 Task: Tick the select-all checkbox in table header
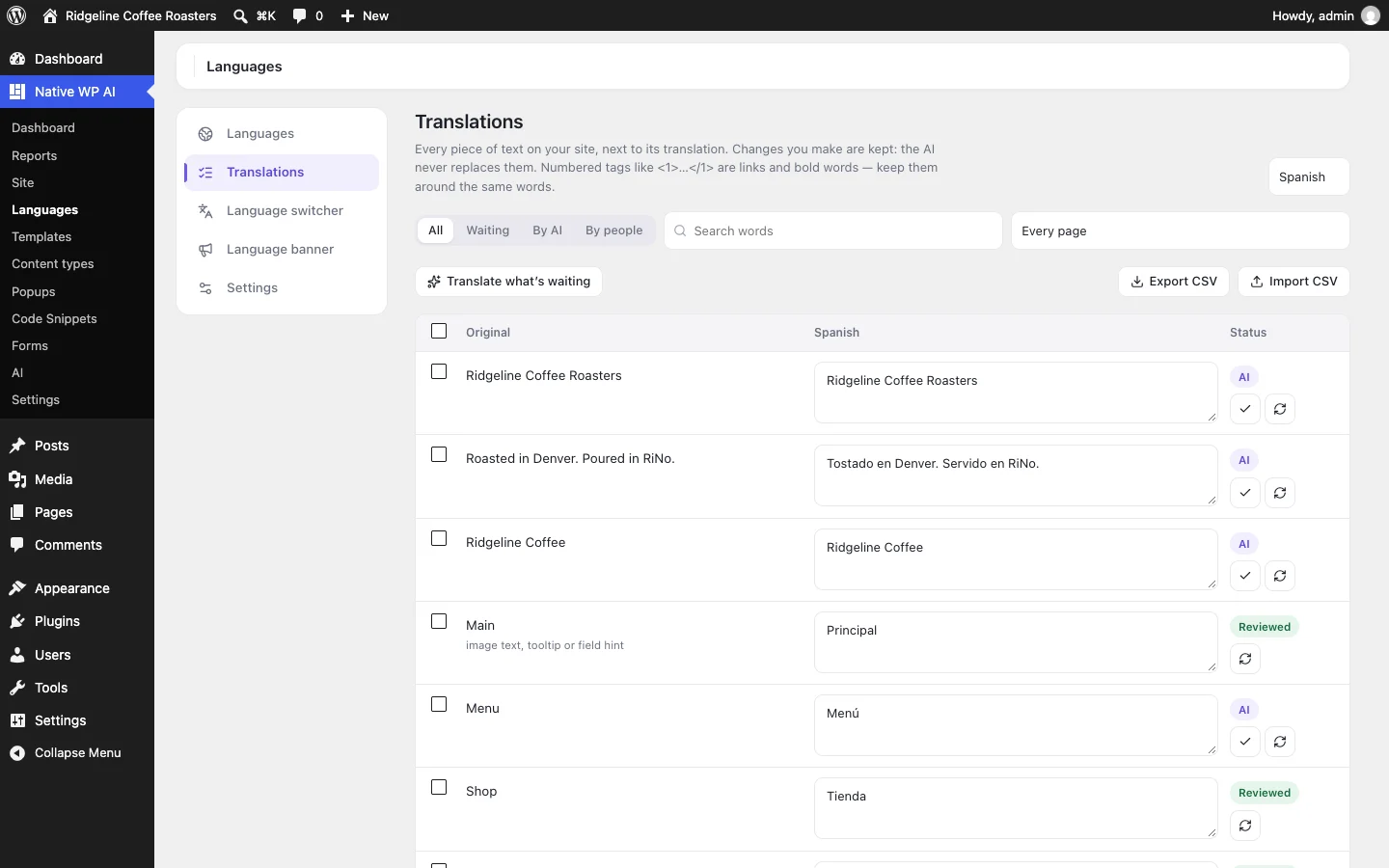click(439, 331)
